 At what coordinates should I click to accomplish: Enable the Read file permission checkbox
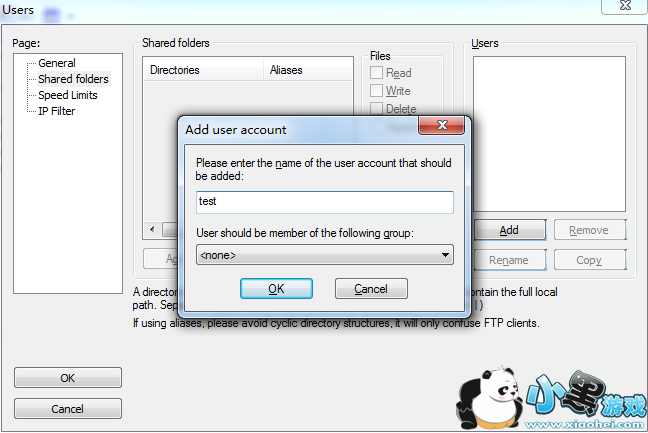click(376, 73)
